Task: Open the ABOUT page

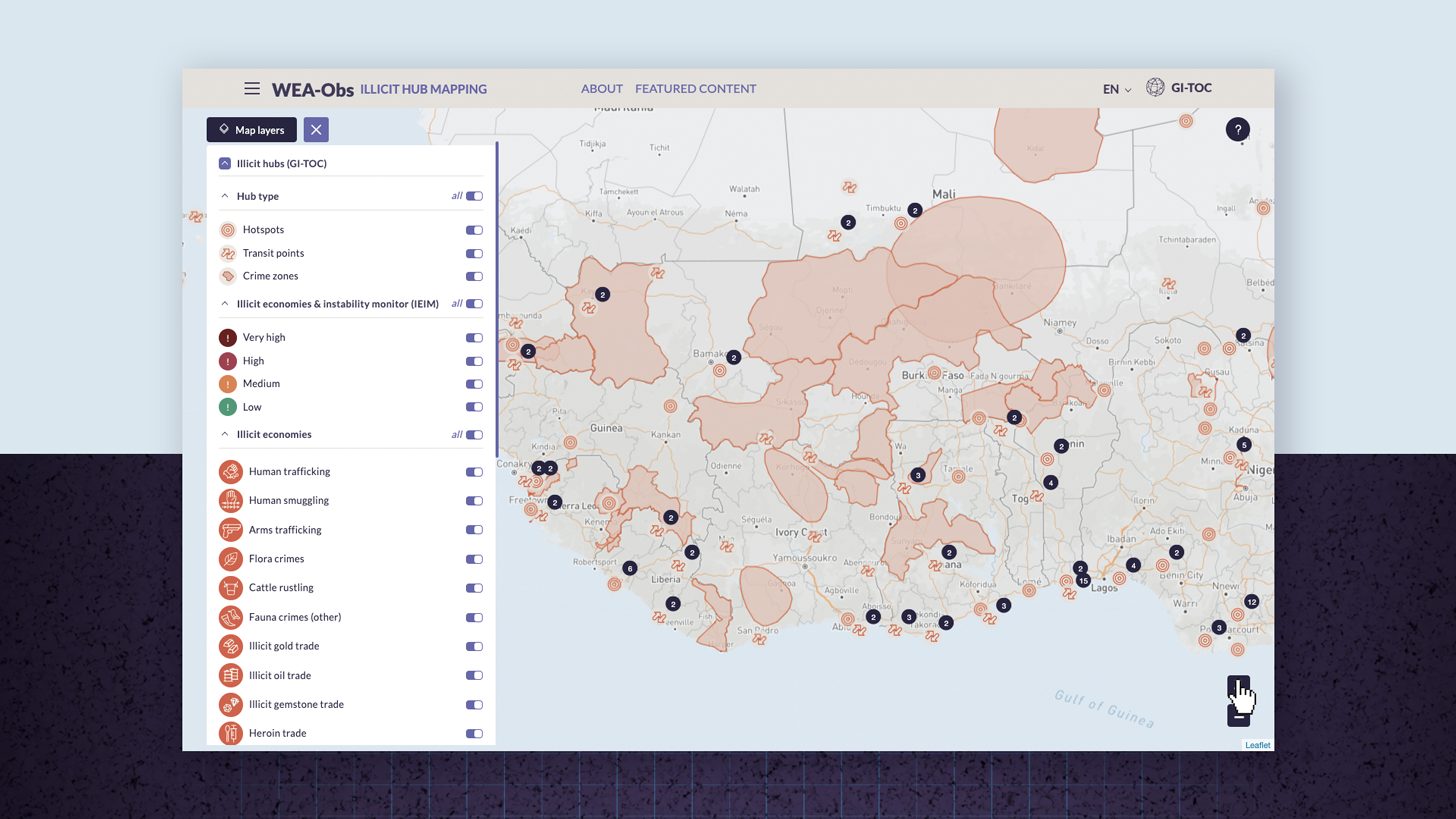Action: 602,89
